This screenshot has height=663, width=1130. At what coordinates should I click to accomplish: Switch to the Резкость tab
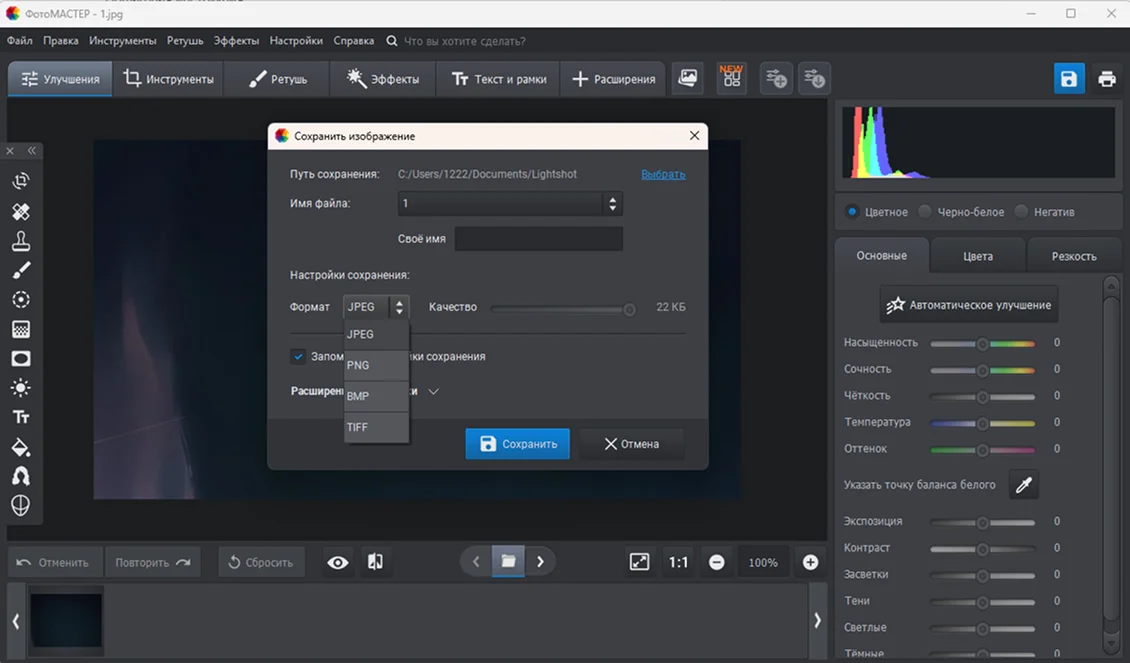(x=1074, y=256)
